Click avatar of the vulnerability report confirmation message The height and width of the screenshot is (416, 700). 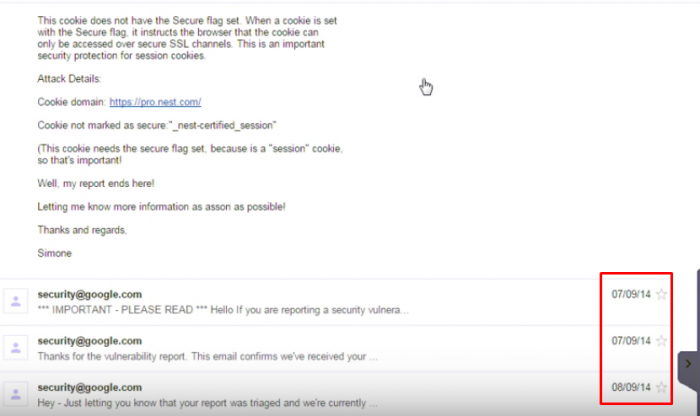16,347
